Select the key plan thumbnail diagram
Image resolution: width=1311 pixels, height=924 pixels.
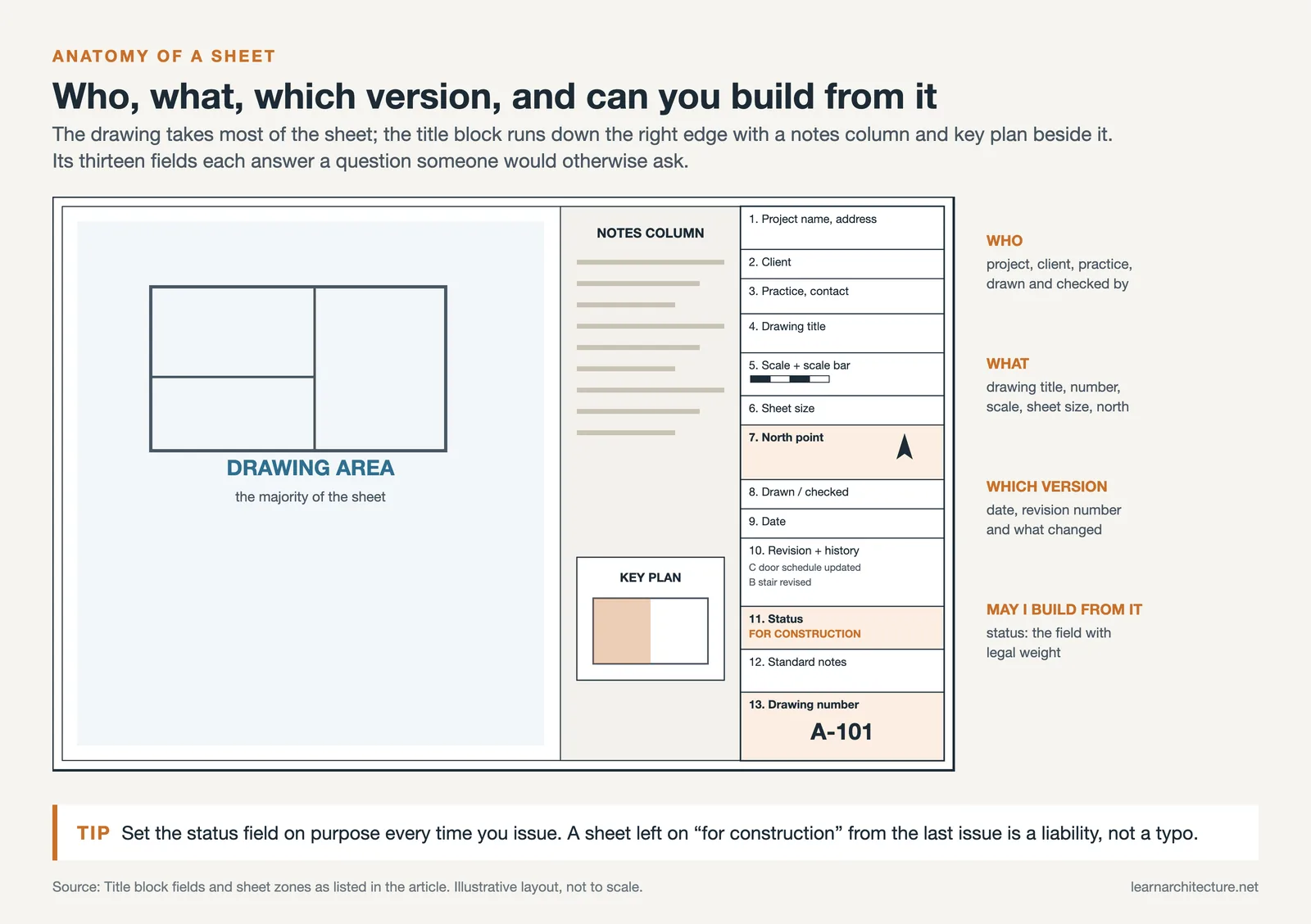651,631
